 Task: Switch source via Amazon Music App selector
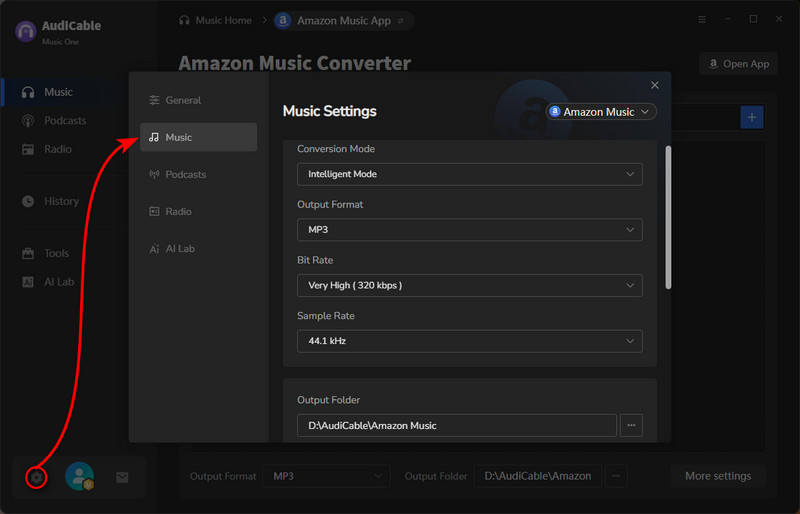click(x=343, y=21)
